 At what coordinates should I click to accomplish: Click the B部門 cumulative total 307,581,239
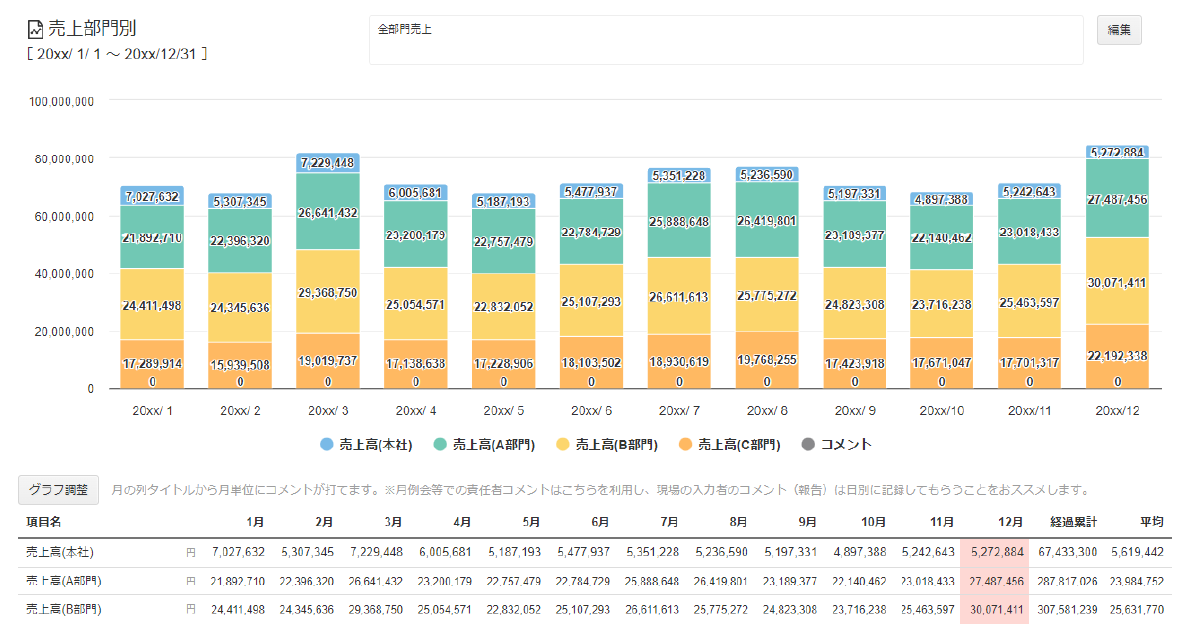(1065, 609)
